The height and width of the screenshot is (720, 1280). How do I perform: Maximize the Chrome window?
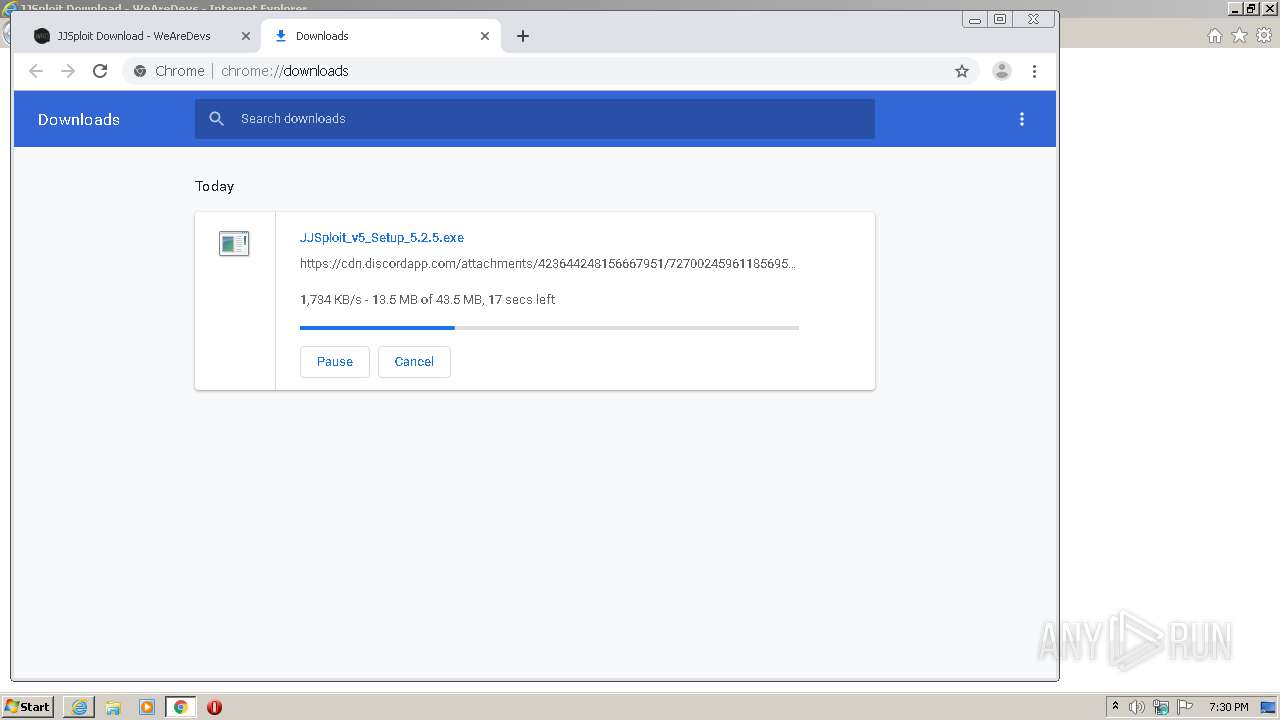point(1000,20)
